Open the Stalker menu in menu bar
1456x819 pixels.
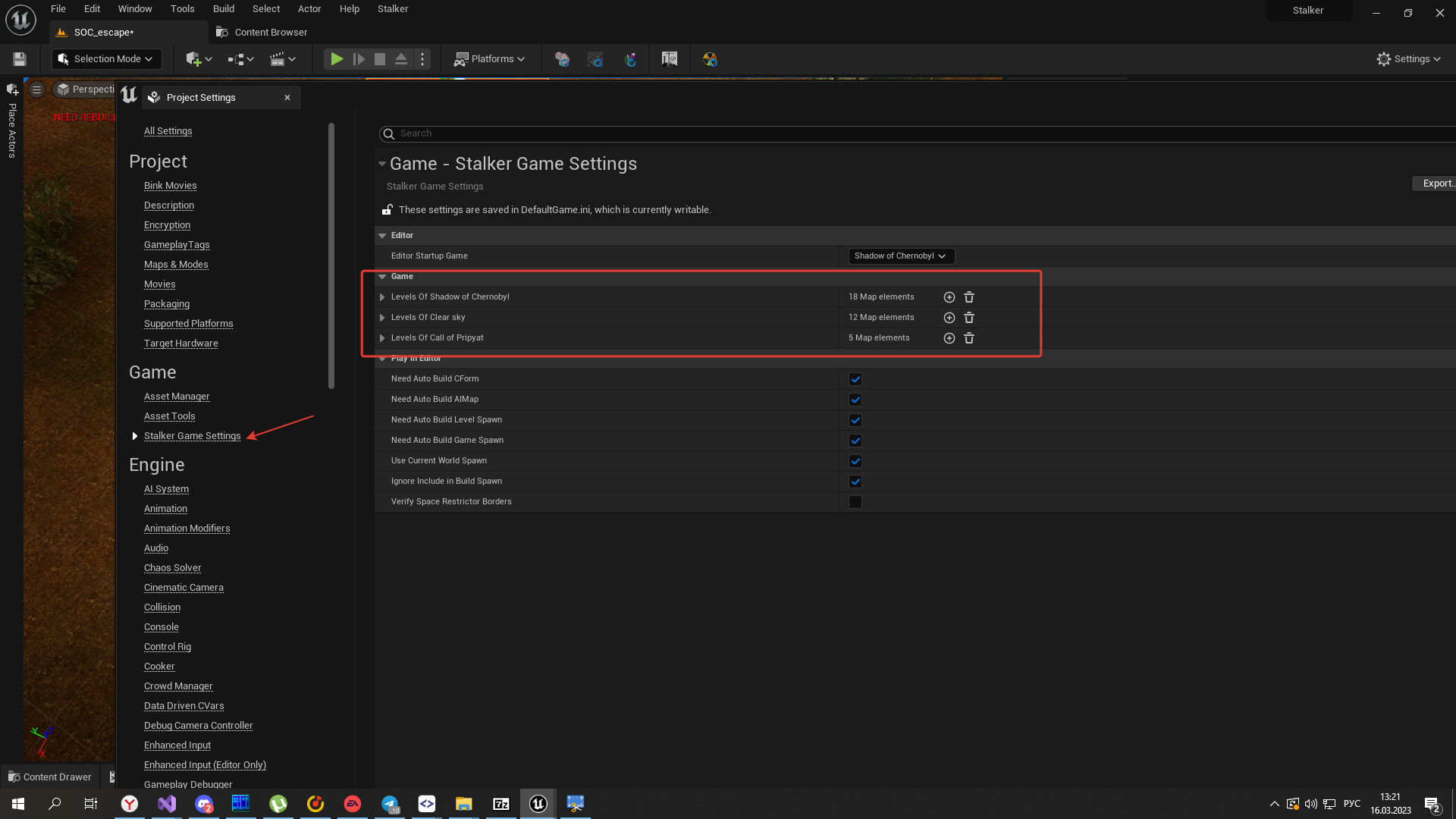393,9
